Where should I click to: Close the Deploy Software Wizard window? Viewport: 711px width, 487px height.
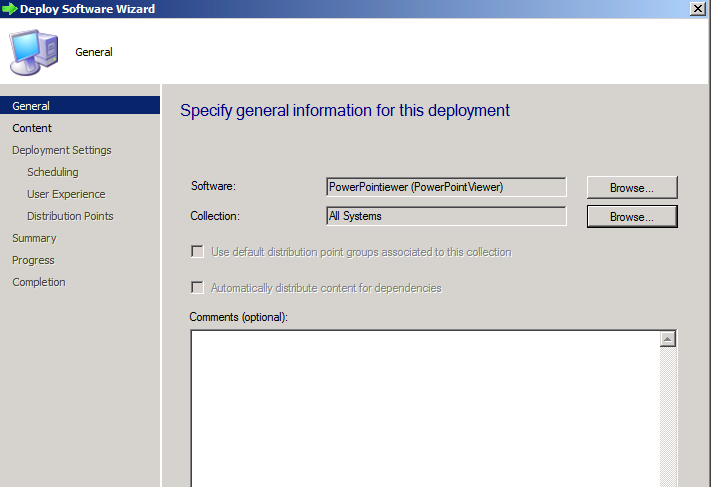697,9
